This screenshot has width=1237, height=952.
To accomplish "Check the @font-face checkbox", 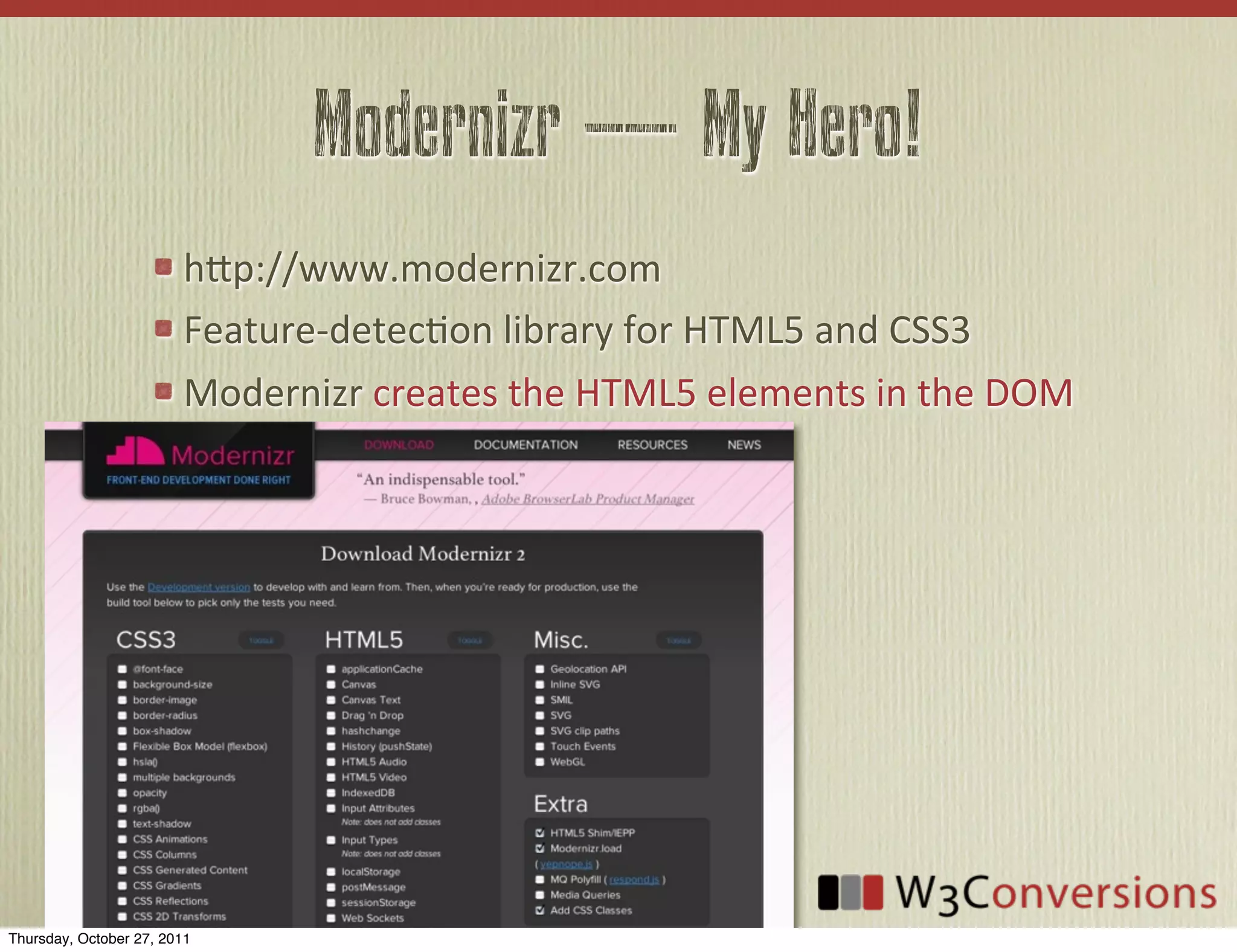I will [x=122, y=669].
